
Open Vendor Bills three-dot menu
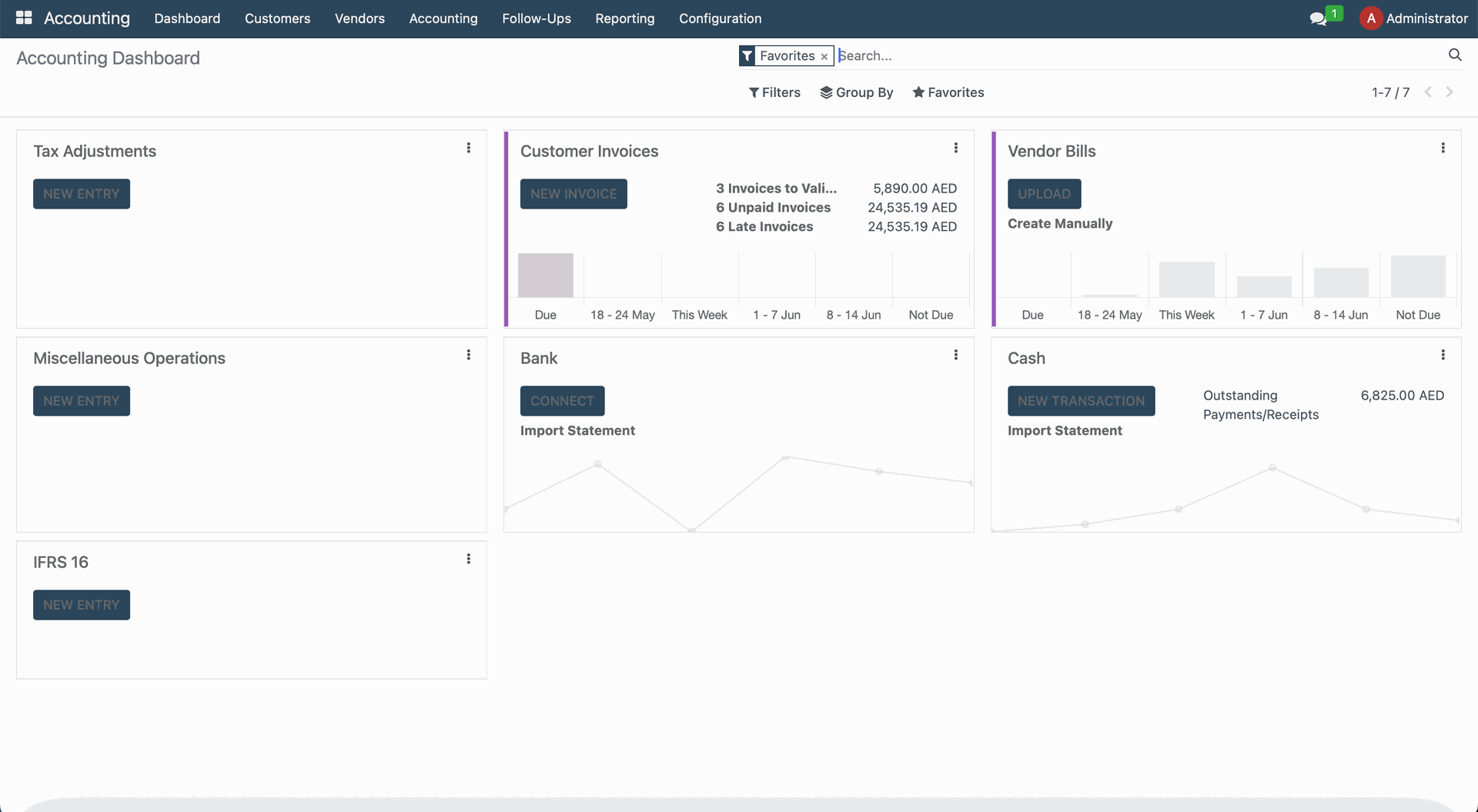(1443, 148)
